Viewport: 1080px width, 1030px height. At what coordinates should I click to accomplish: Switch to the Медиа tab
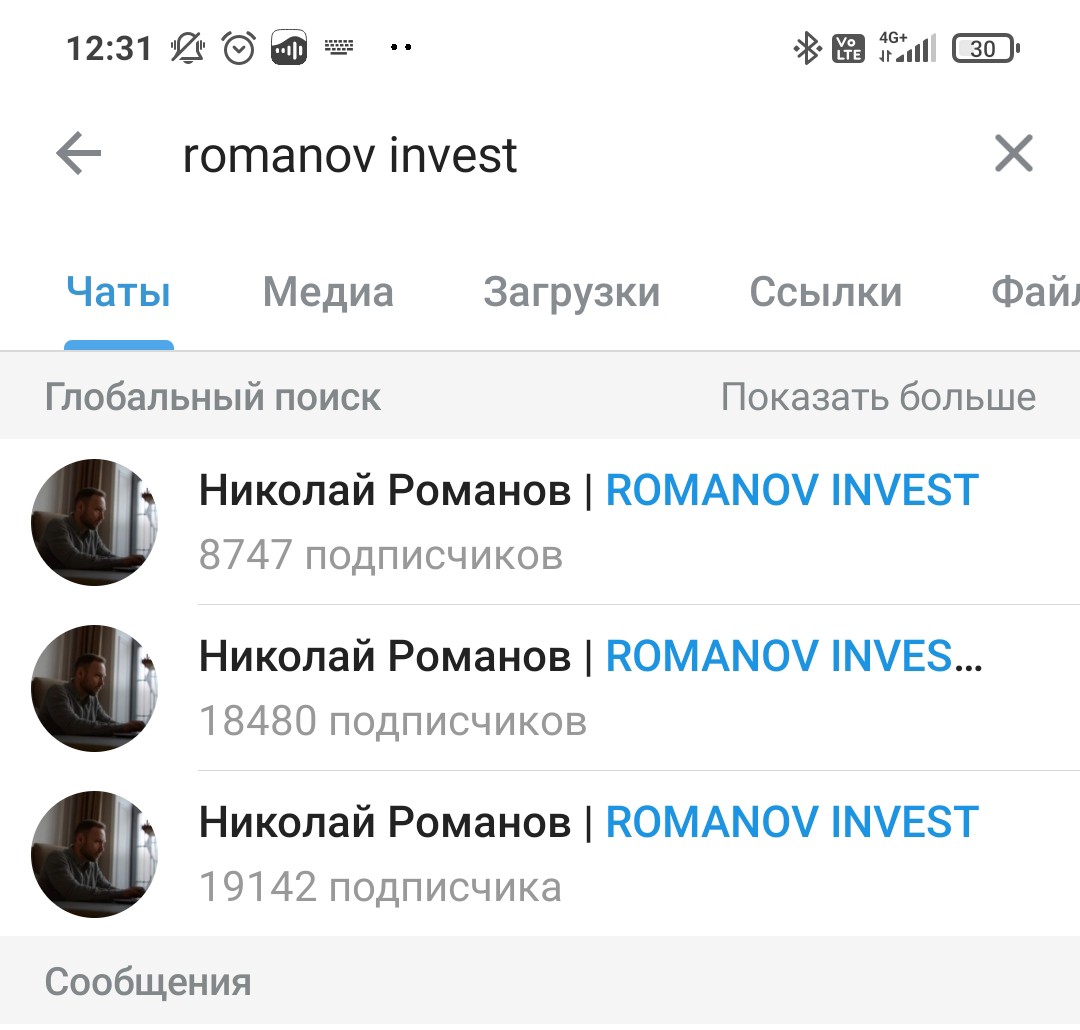[328, 291]
